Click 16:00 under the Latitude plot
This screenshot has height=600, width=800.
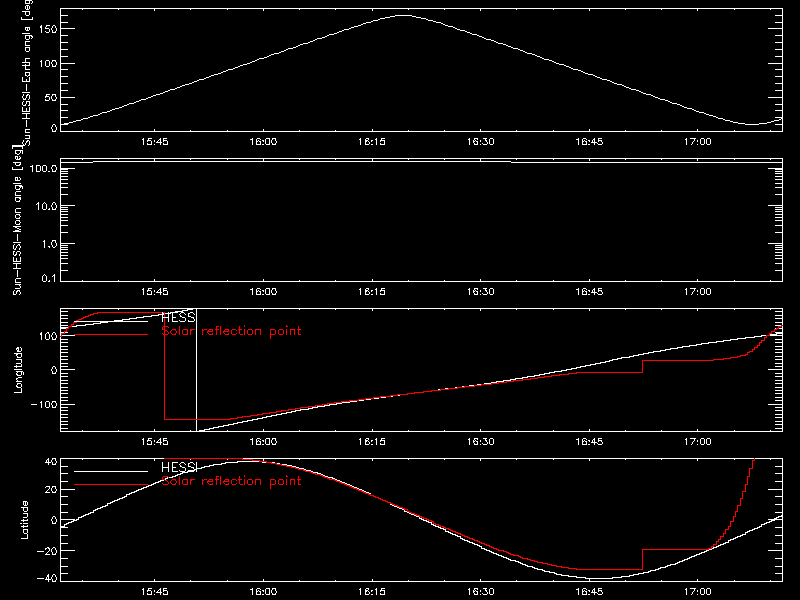point(263,592)
